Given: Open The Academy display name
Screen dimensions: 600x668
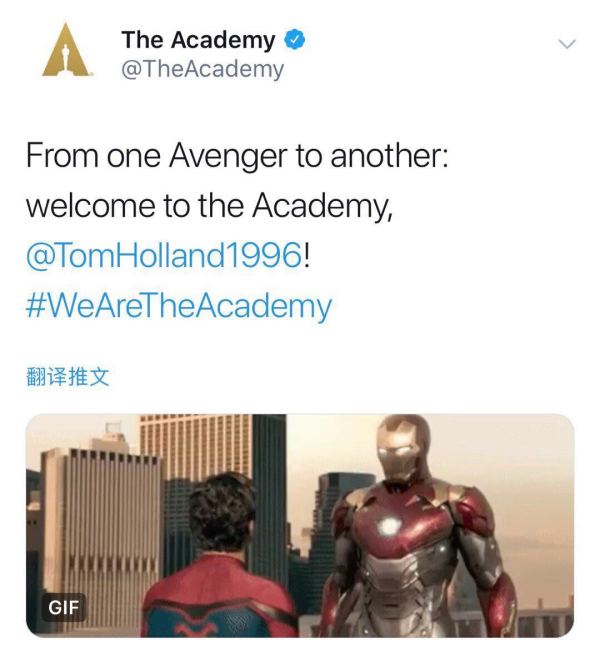Looking at the screenshot, I should coord(198,40).
